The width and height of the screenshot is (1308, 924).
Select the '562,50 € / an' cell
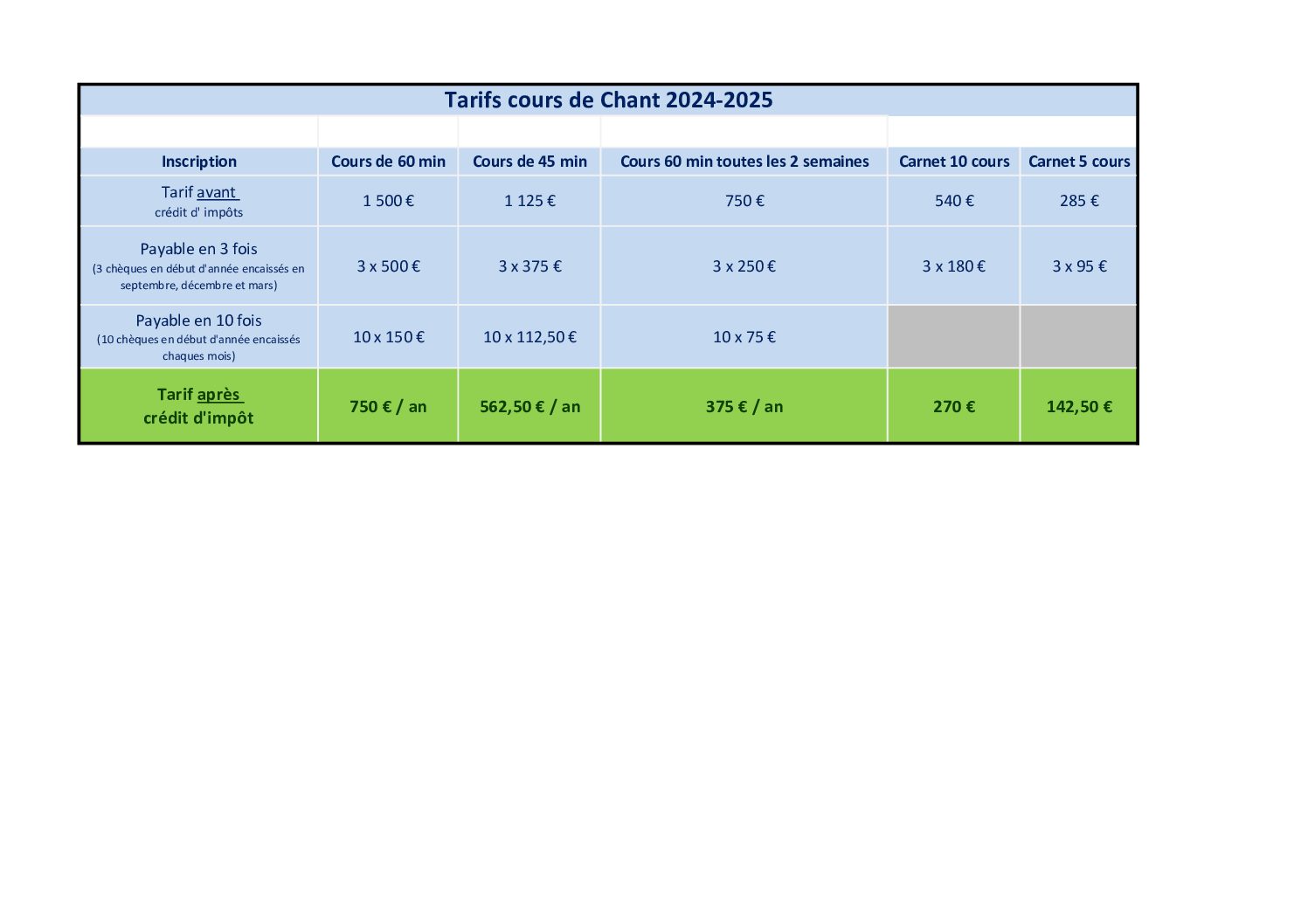pos(529,406)
